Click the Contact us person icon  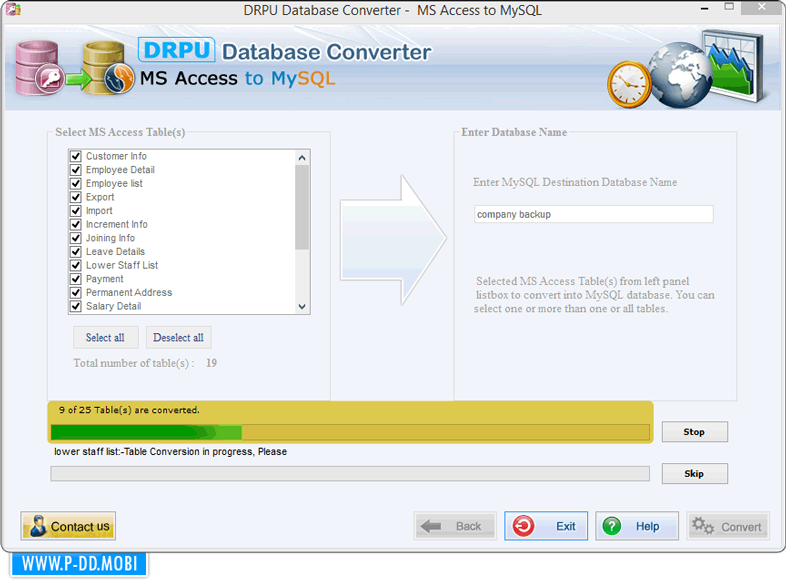point(38,526)
